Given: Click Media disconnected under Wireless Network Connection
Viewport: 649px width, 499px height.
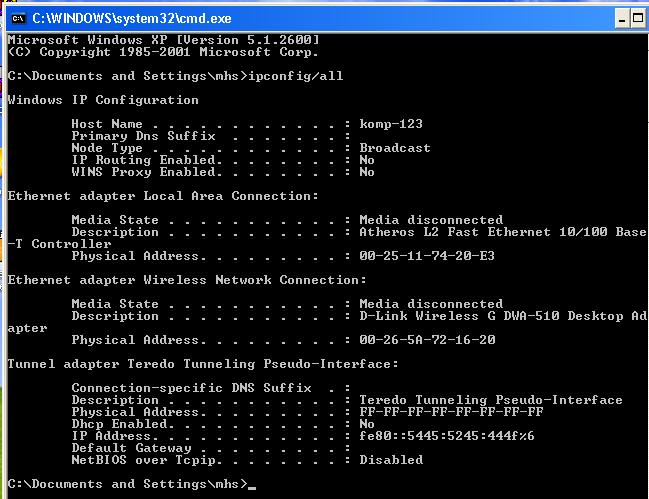Looking at the screenshot, I should pyautogui.click(x=431, y=304).
